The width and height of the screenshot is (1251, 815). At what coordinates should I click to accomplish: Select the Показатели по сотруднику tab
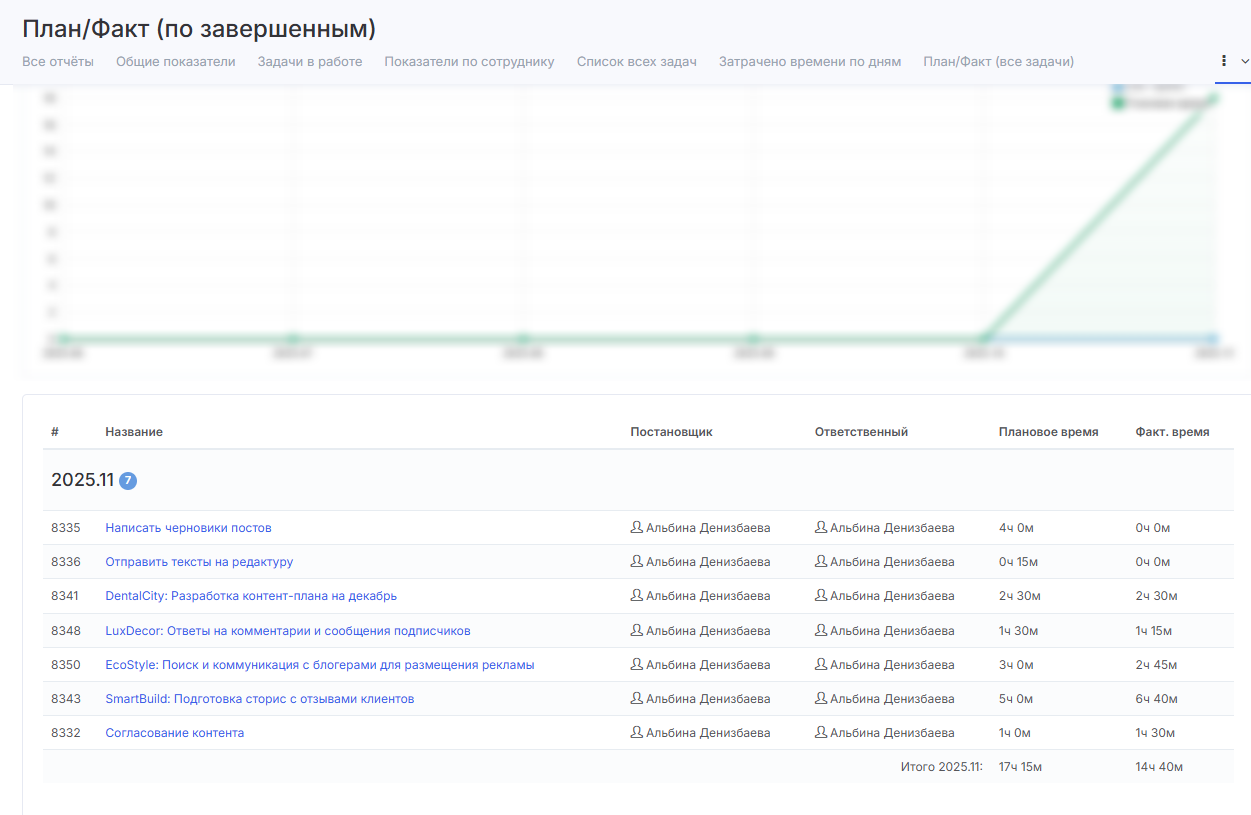click(469, 62)
